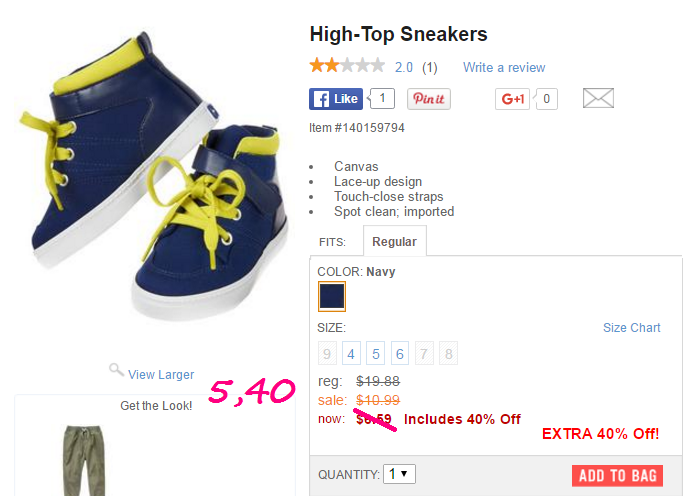Click the Google plus count bubble
This screenshot has height=496, width=687.
tap(546, 99)
